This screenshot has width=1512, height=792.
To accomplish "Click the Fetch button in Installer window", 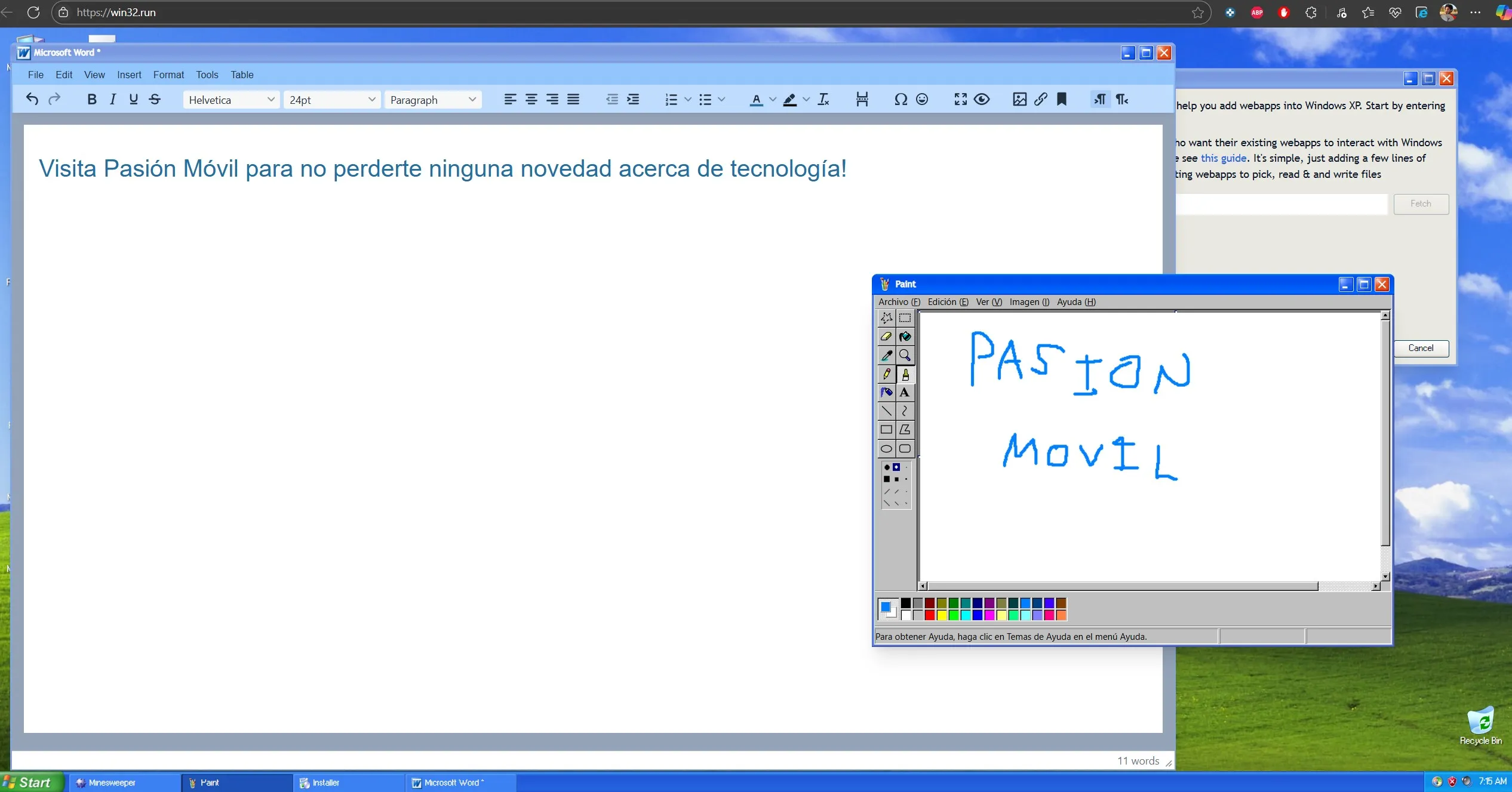I will (x=1421, y=204).
